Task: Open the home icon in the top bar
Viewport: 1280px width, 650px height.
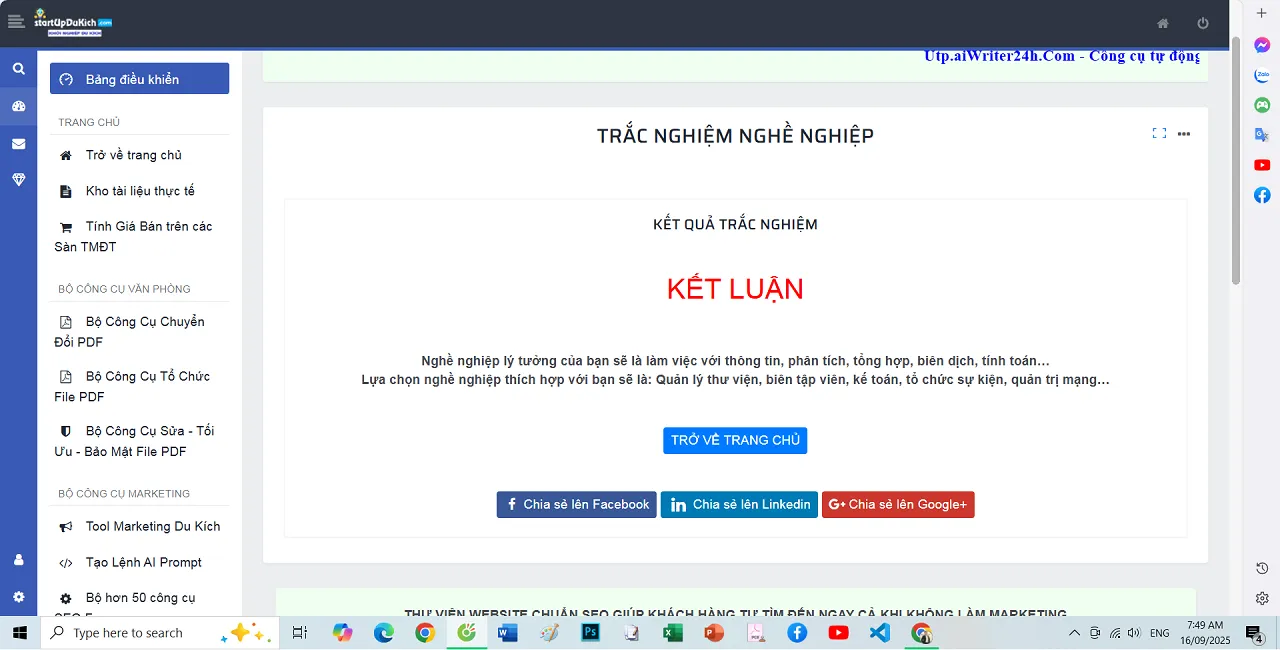Action: (x=1163, y=23)
